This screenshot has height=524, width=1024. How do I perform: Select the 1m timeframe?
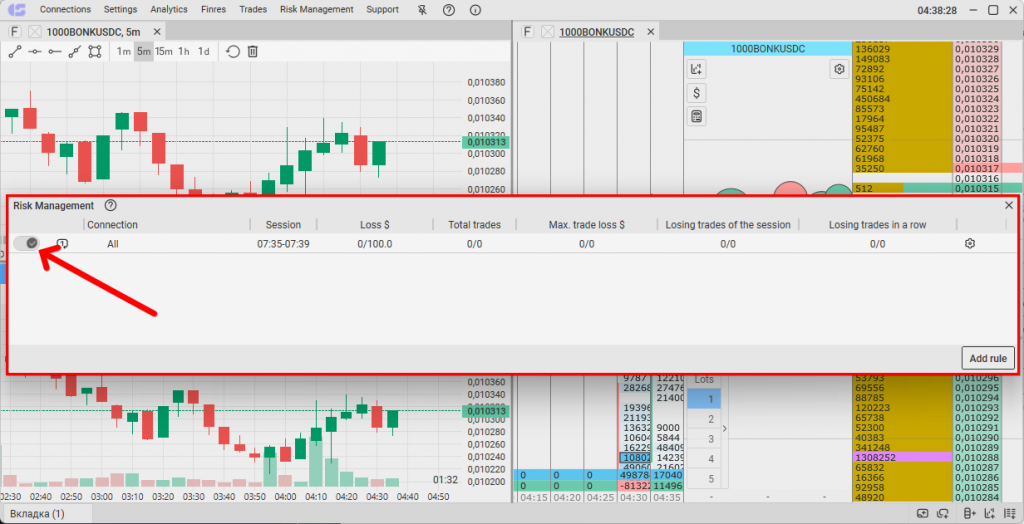(123, 52)
